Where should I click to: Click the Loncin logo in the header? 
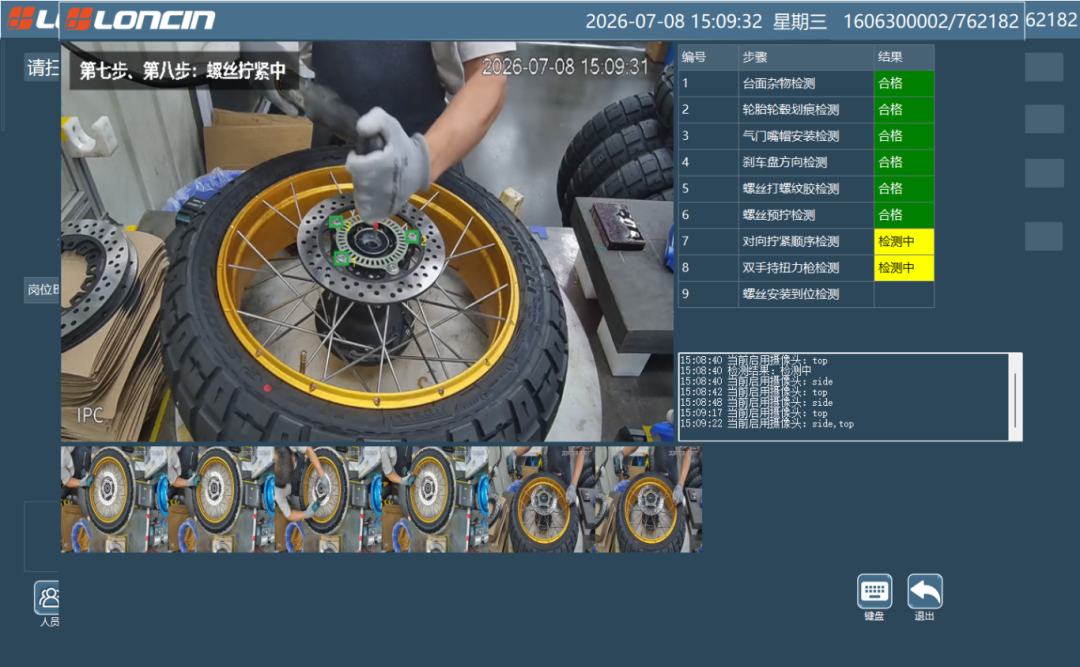tap(141, 19)
